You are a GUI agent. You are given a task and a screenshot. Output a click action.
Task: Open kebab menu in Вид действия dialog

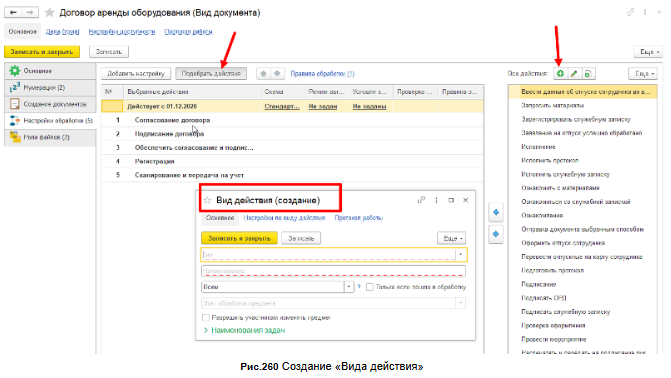coord(436,200)
